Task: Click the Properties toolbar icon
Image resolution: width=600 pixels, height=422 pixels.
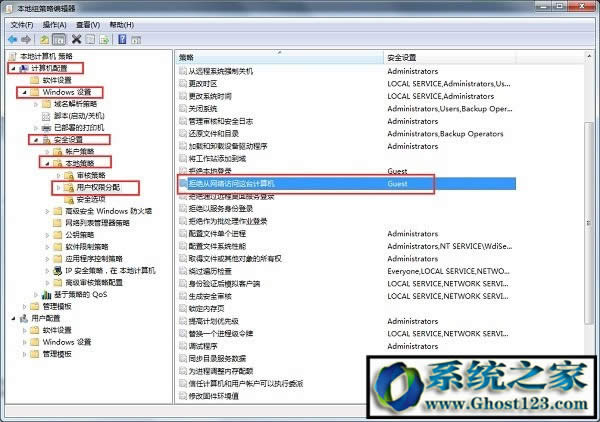Action: [90, 39]
